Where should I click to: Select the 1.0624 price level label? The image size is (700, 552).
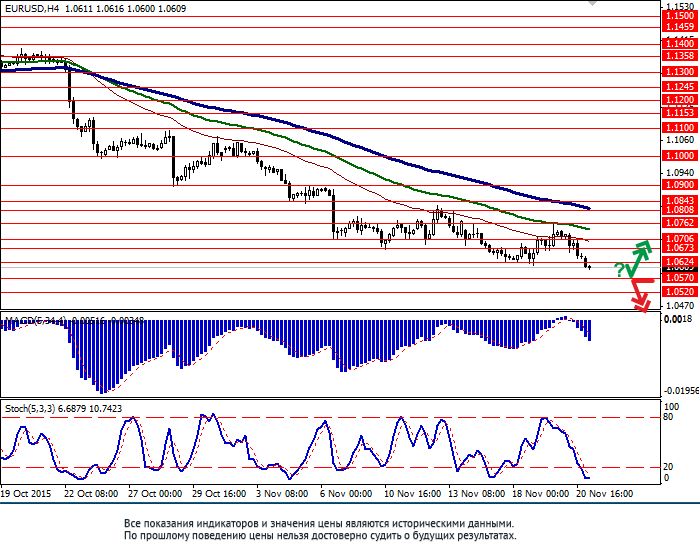coord(680,262)
